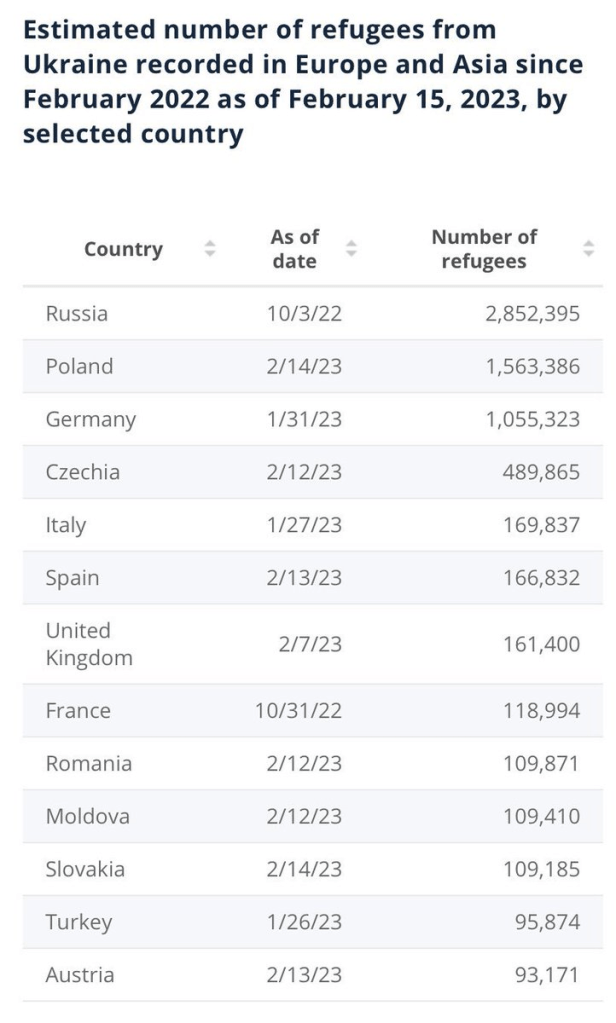Select the United Kingdom country cell

tap(89, 644)
